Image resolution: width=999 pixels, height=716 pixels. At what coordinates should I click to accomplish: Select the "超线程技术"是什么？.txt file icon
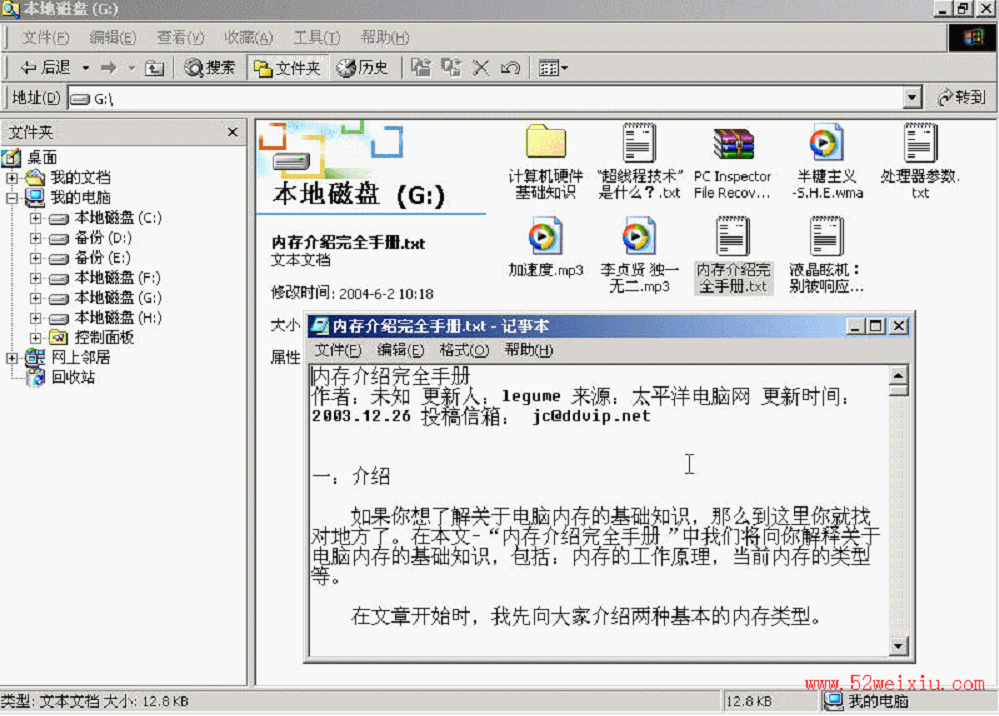click(639, 141)
